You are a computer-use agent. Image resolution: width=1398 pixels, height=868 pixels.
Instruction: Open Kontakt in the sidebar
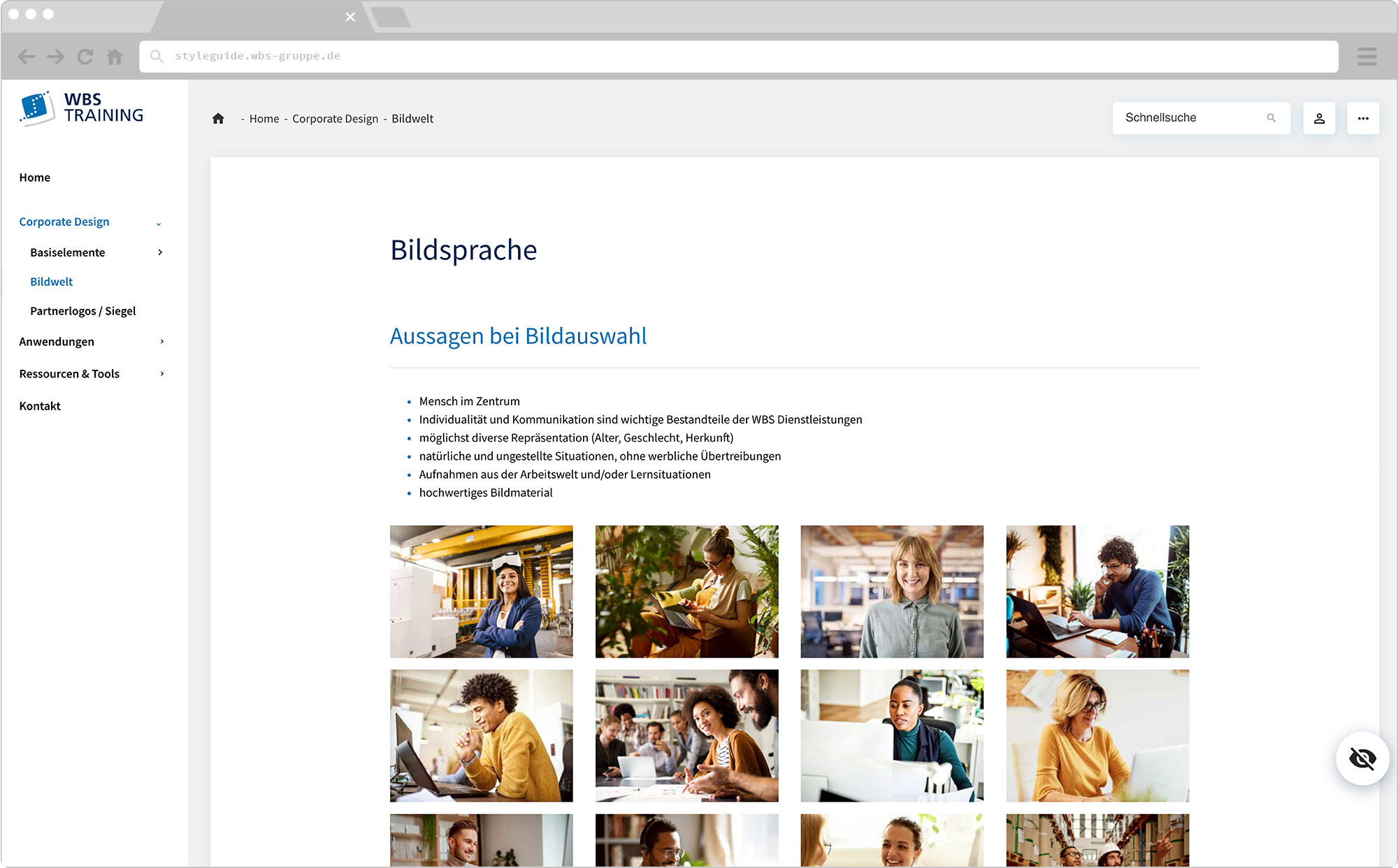click(40, 406)
